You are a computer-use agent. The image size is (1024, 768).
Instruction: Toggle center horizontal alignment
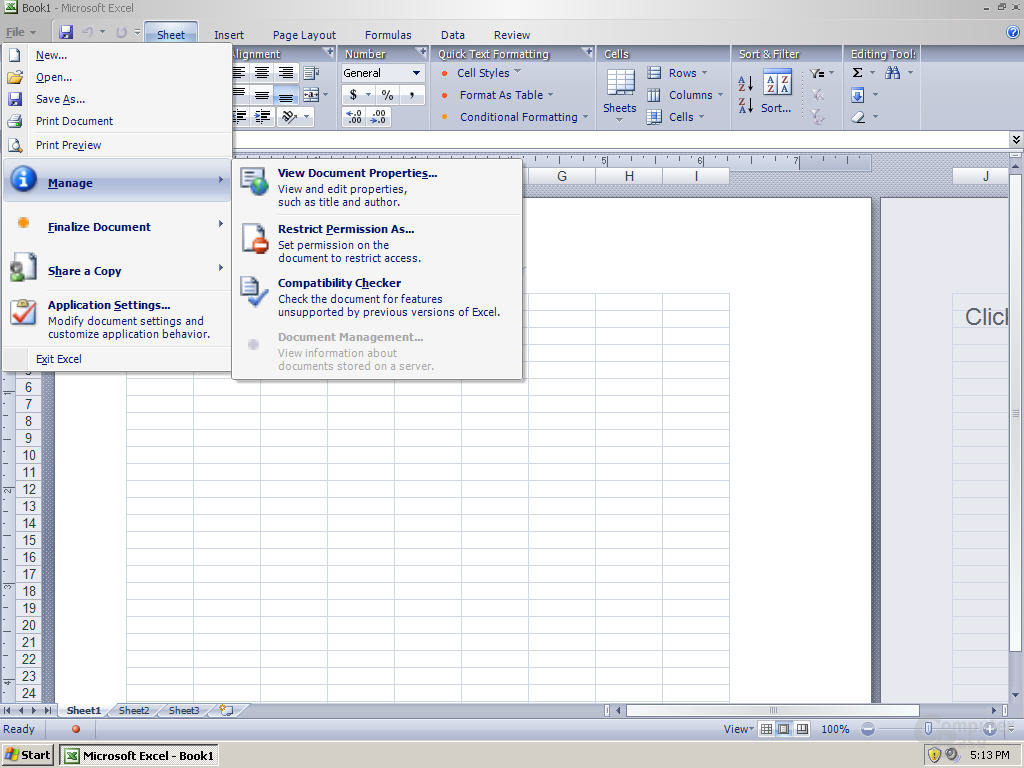pos(262,72)
